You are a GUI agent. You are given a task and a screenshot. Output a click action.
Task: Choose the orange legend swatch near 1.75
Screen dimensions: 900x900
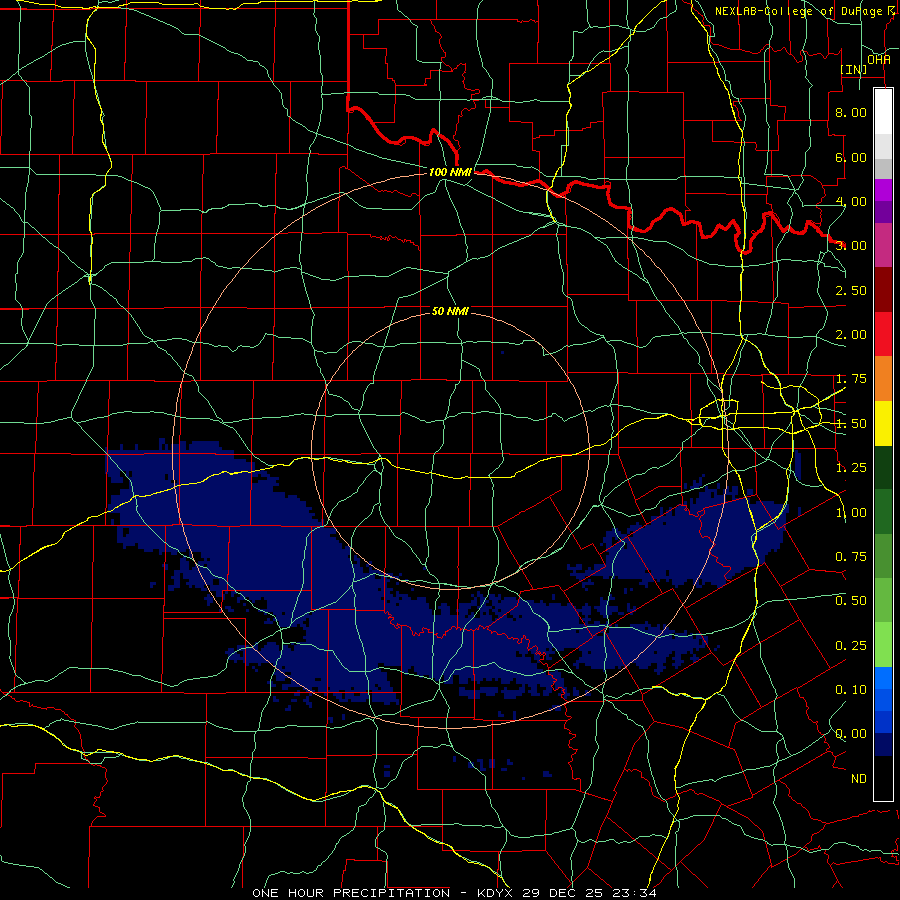(883, 379)
